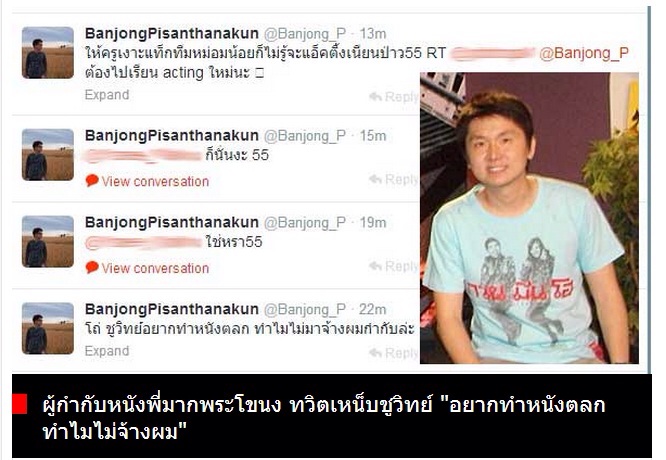Click the Thai headline text in the black banner
This screenshot has height=460, width=666.
[x=324, y=418]
